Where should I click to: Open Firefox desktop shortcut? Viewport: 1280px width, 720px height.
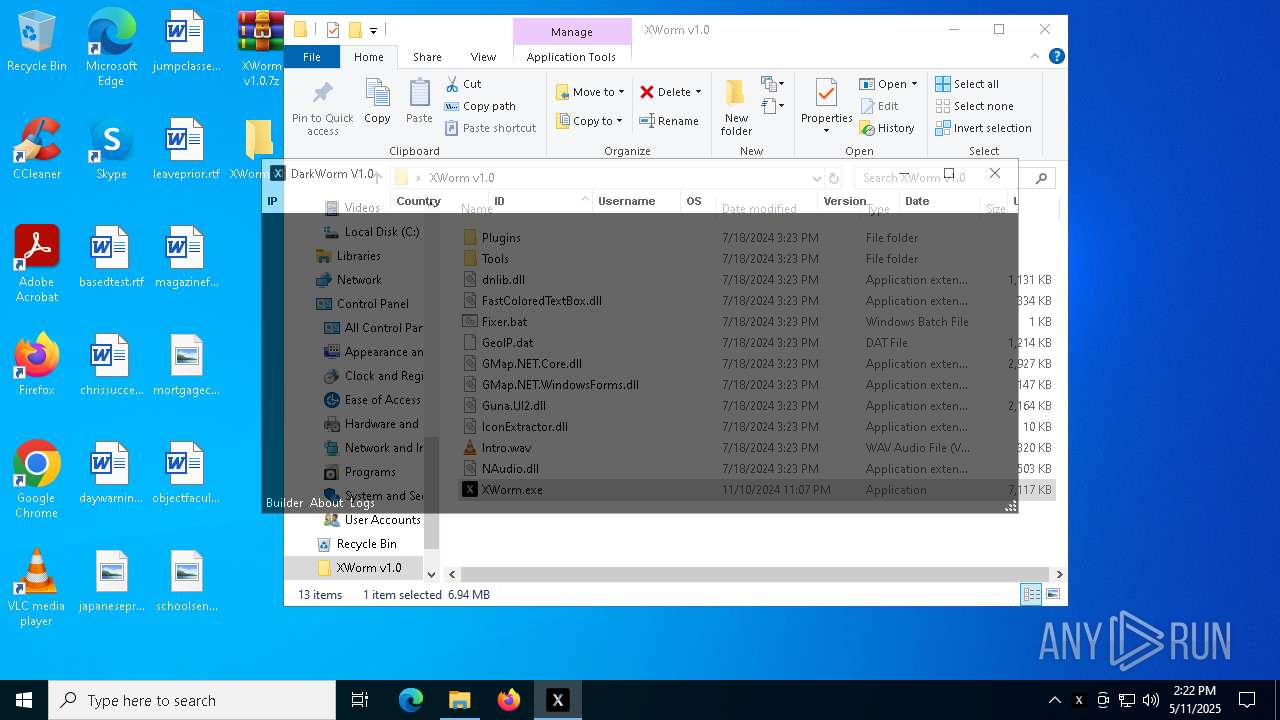(x=37, y=365)
